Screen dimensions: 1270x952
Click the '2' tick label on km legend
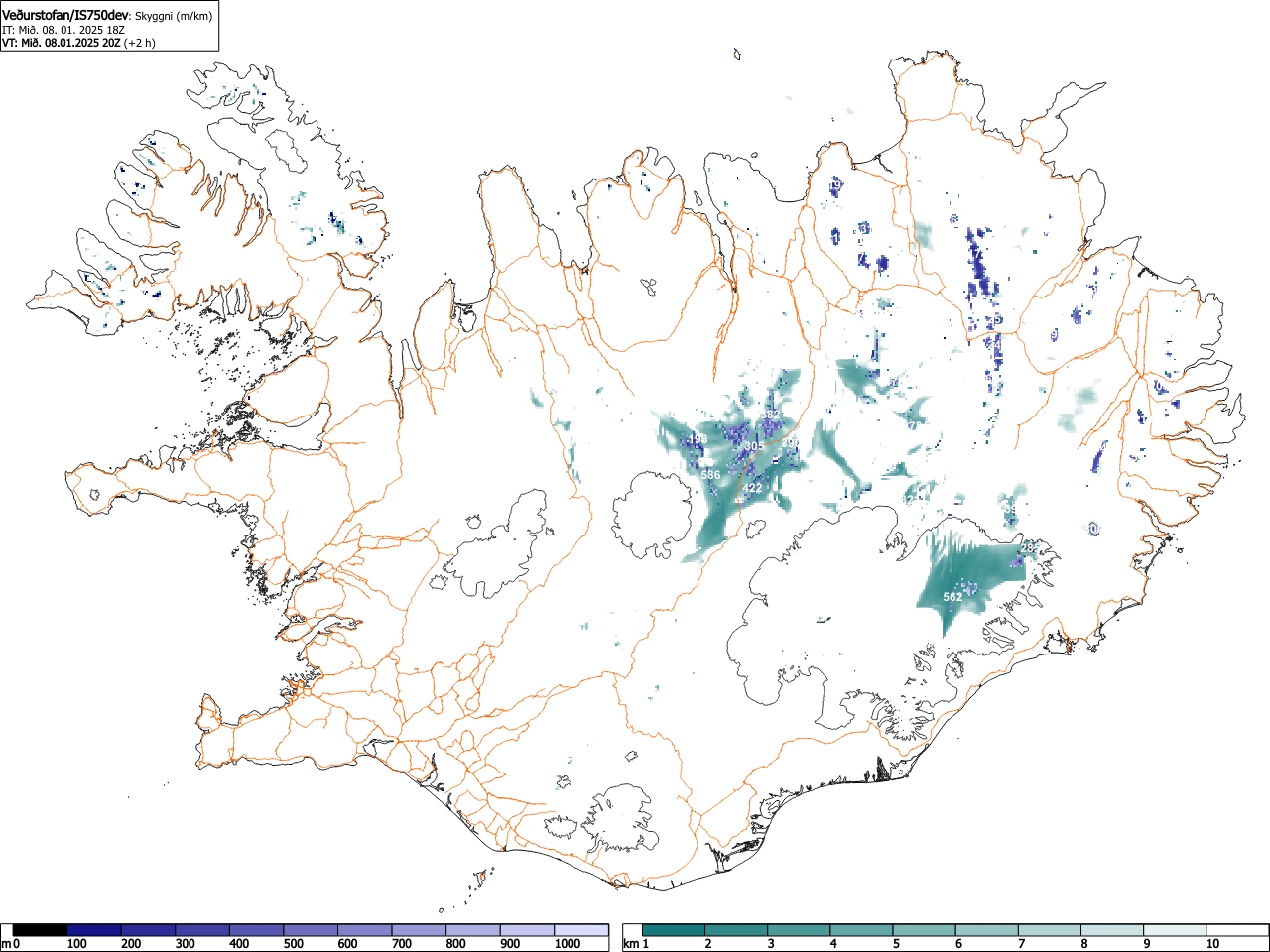coord(707,944)
